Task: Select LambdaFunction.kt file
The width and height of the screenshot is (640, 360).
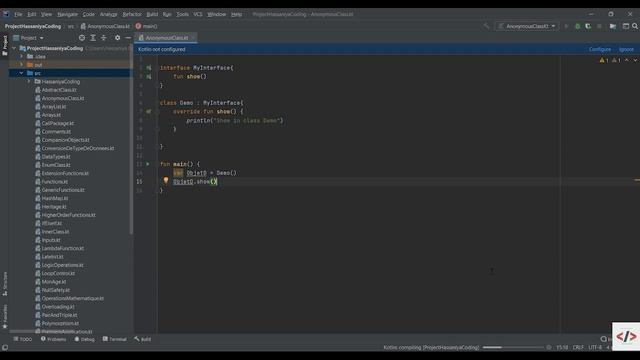Action: point(62,248)
